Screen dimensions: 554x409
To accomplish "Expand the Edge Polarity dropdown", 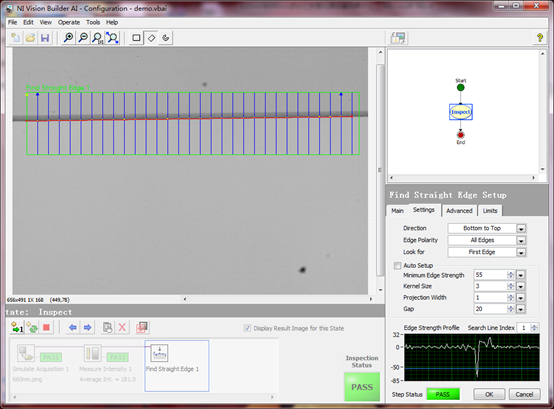I will coord(487,240).
